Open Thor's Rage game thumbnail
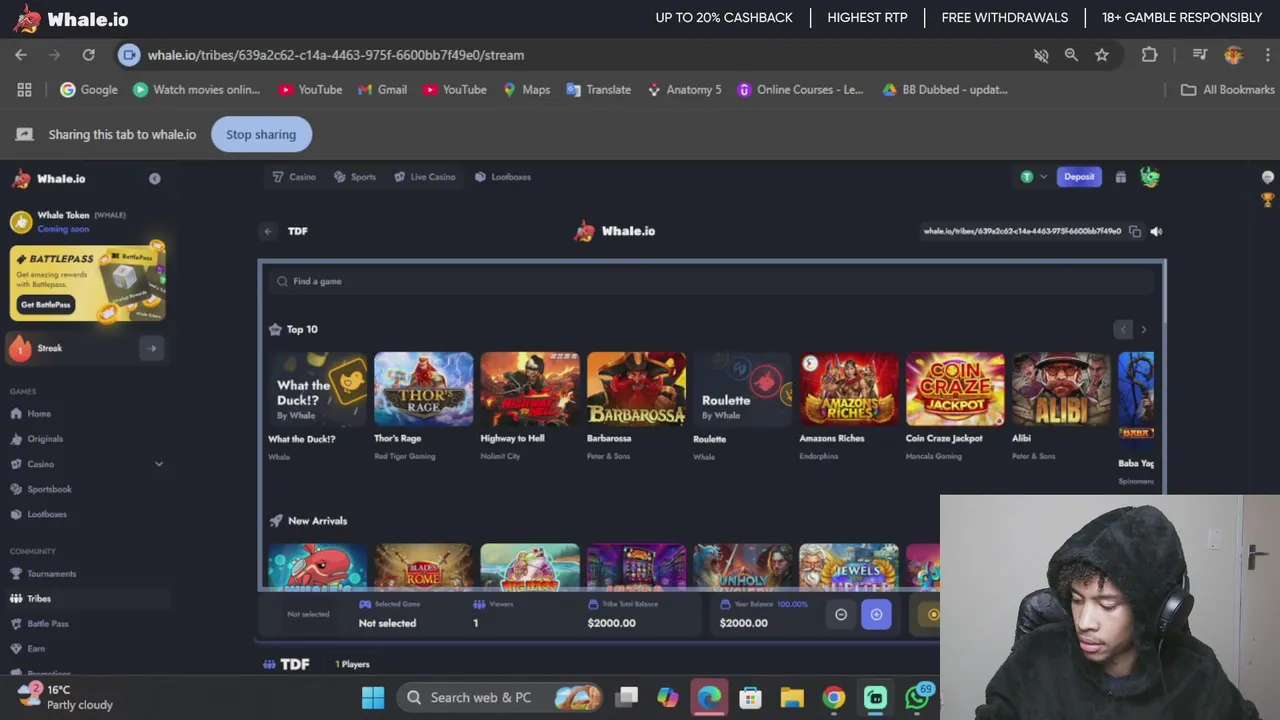1280x720 pixels. 423,389
